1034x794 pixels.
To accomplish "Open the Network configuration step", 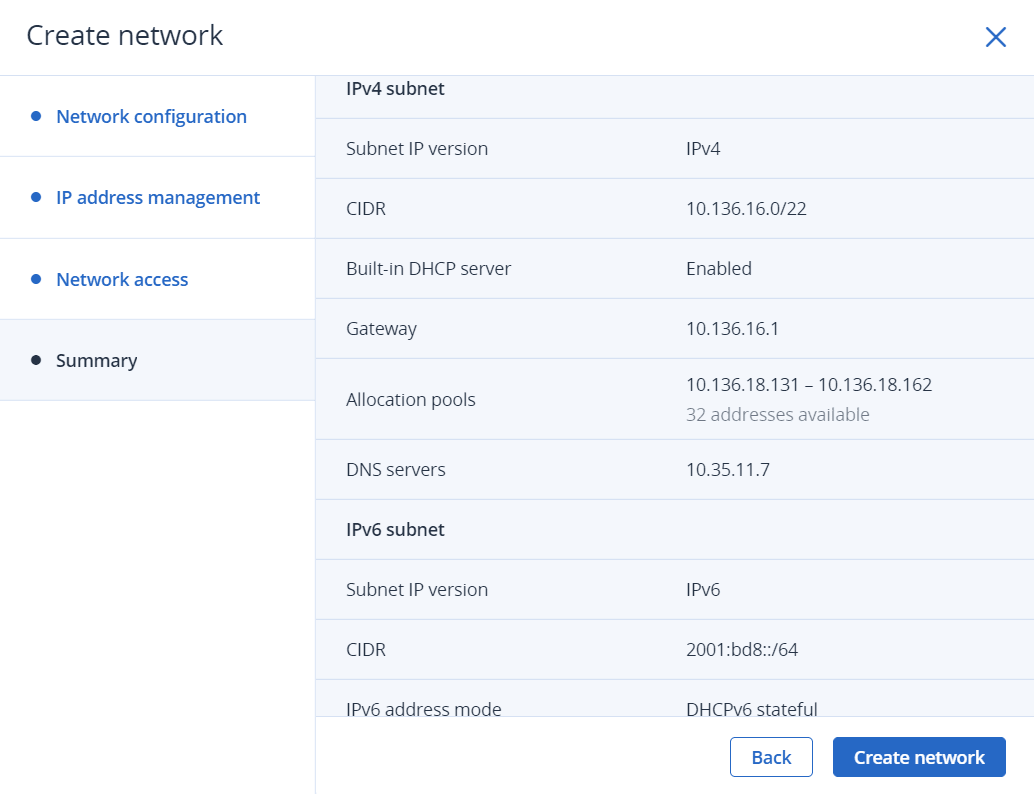I will tap(151, 116).
